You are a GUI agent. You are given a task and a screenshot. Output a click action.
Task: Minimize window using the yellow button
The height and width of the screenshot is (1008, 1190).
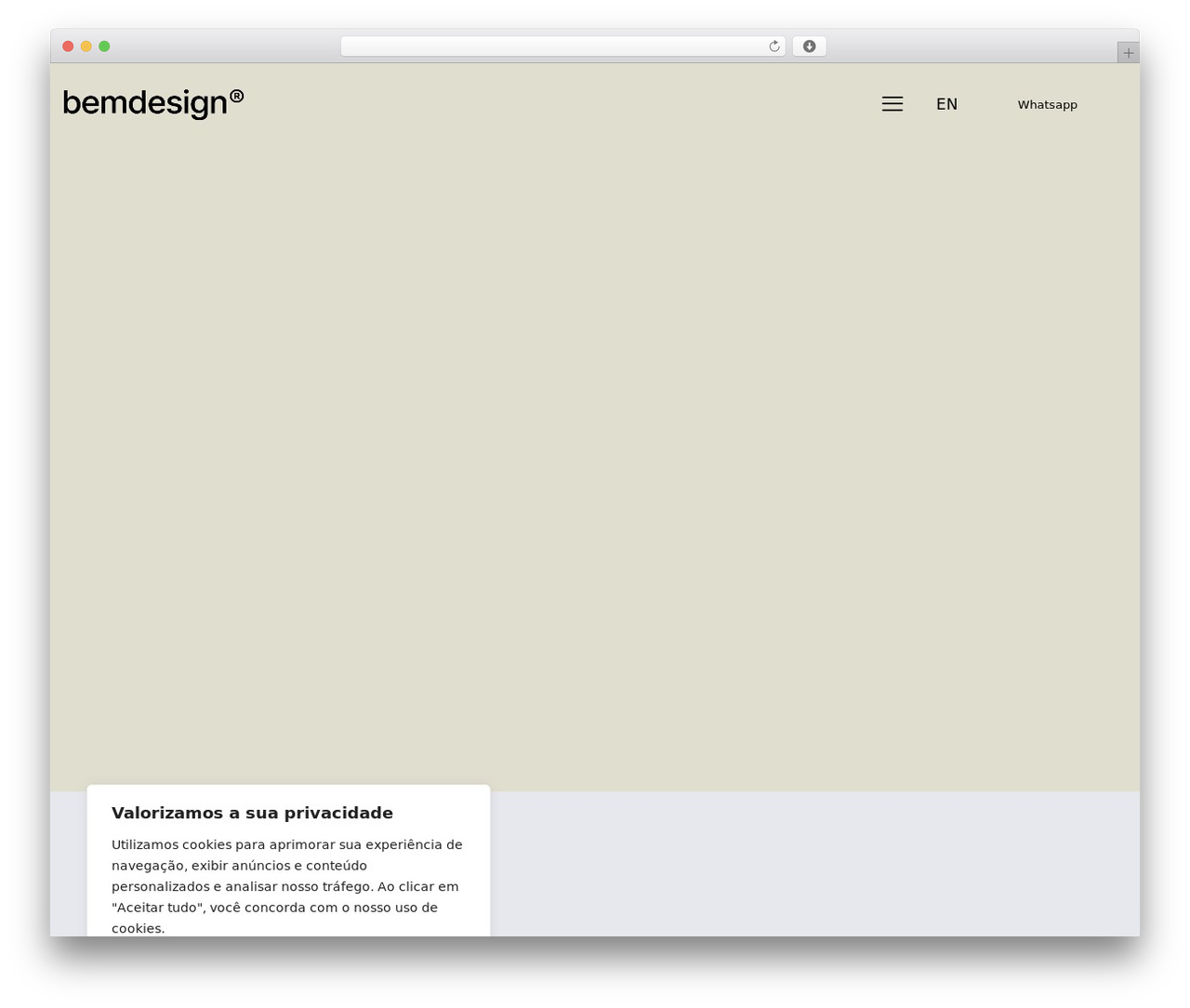86,46
